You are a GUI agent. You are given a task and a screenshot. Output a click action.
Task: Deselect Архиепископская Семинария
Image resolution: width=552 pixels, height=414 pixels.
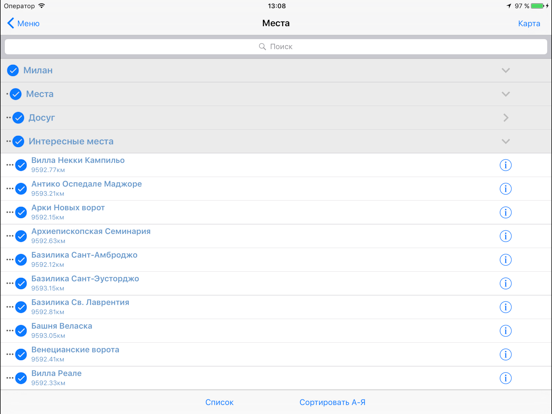point(21,236)
